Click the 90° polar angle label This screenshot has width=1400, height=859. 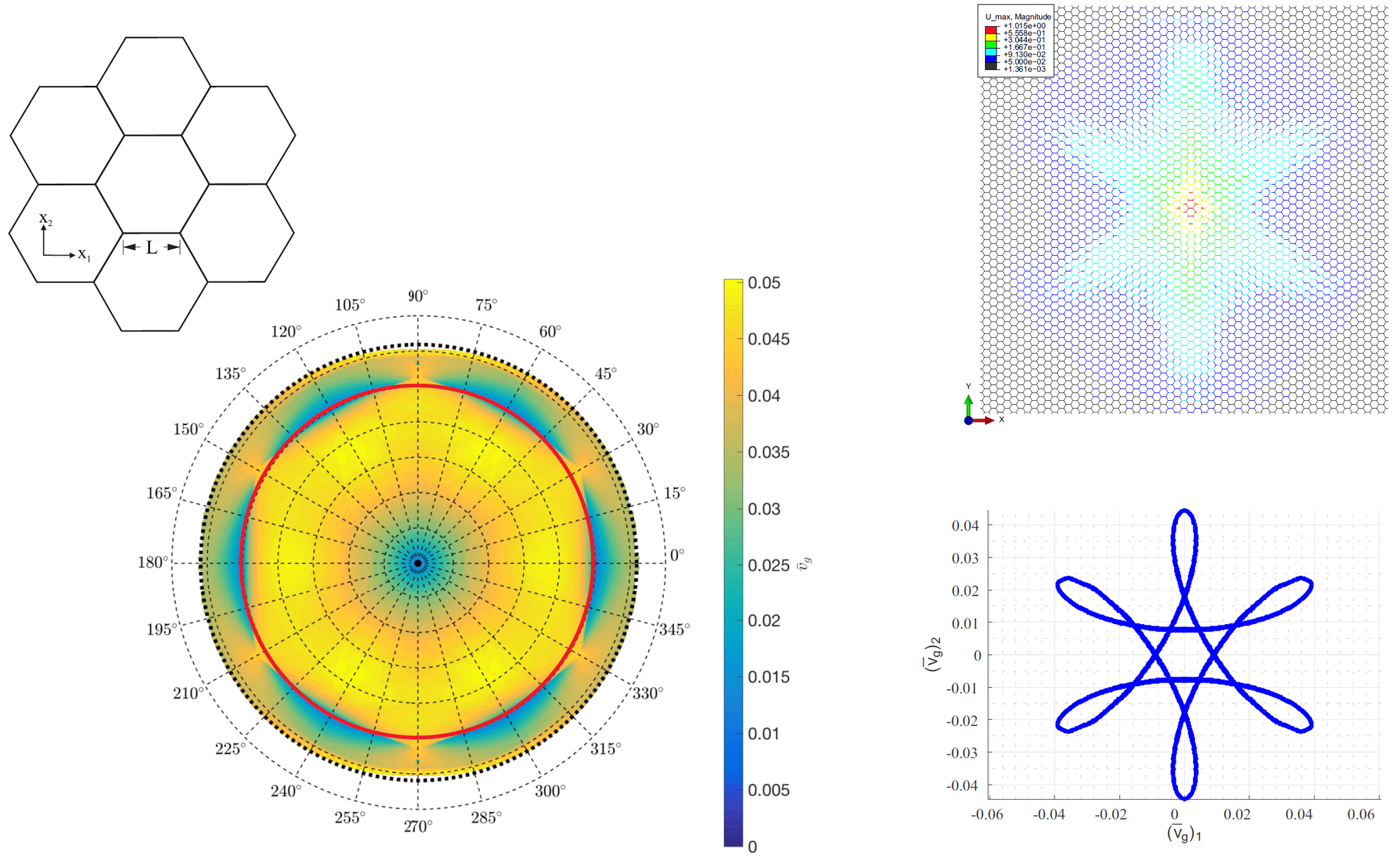point(418,297)
